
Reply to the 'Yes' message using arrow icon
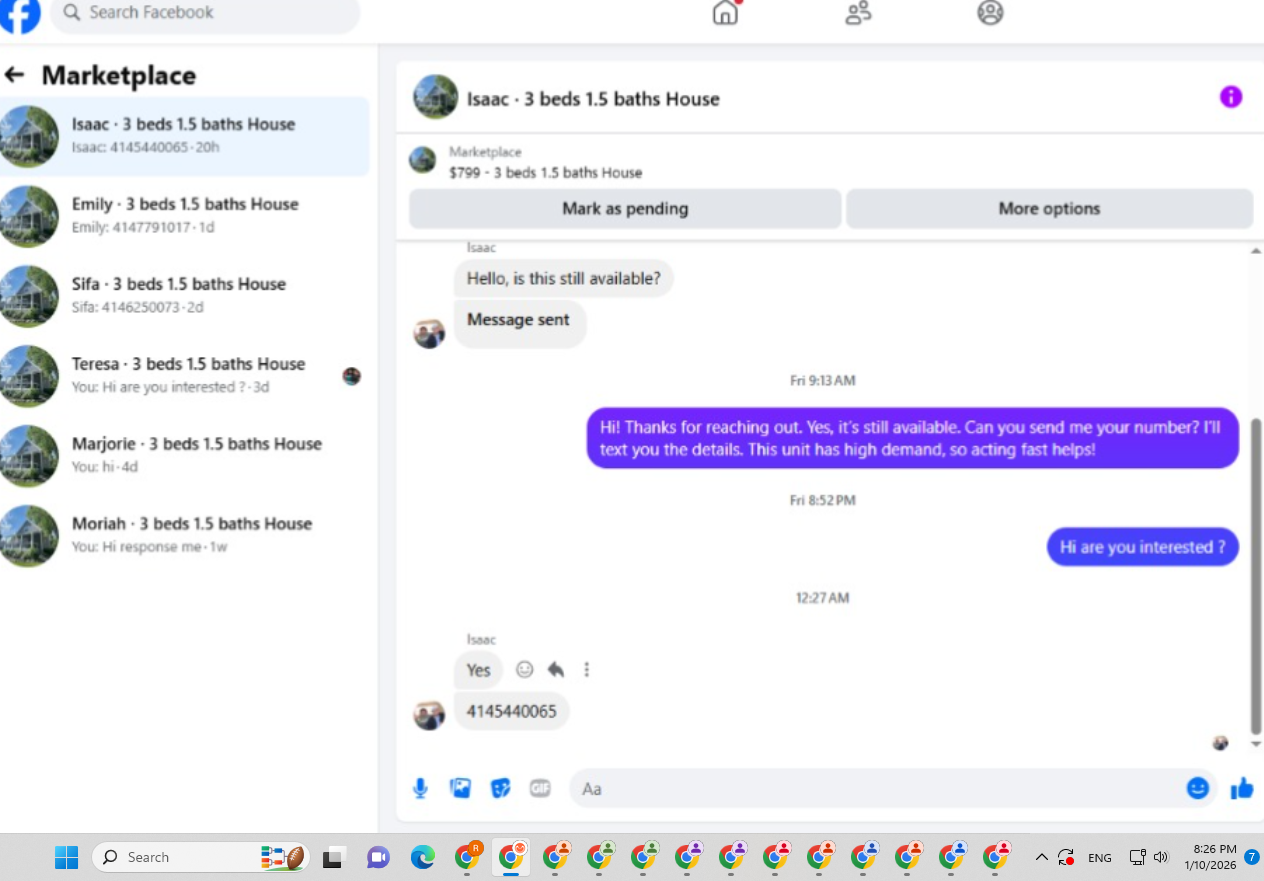[556, 670]
